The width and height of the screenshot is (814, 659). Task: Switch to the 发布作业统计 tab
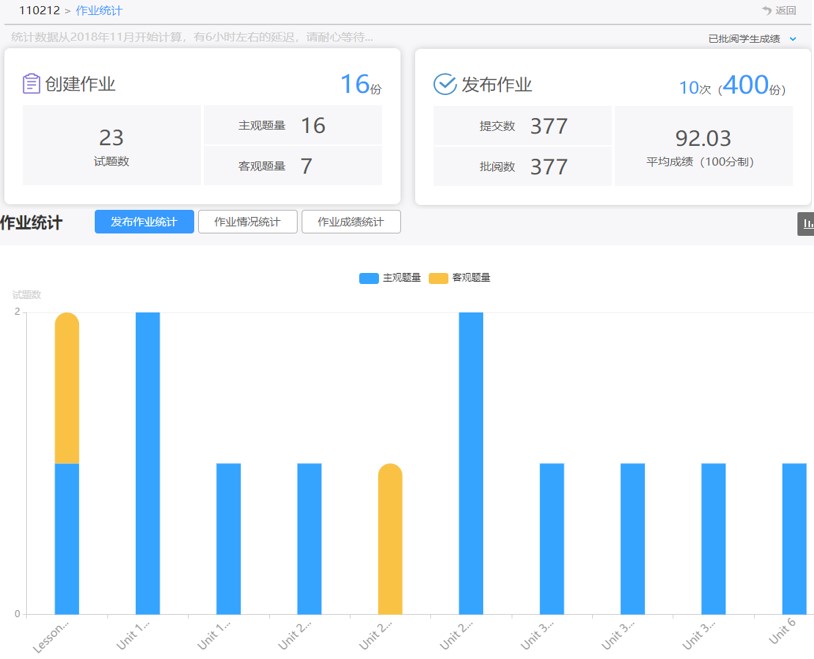[x=144, y=222]
